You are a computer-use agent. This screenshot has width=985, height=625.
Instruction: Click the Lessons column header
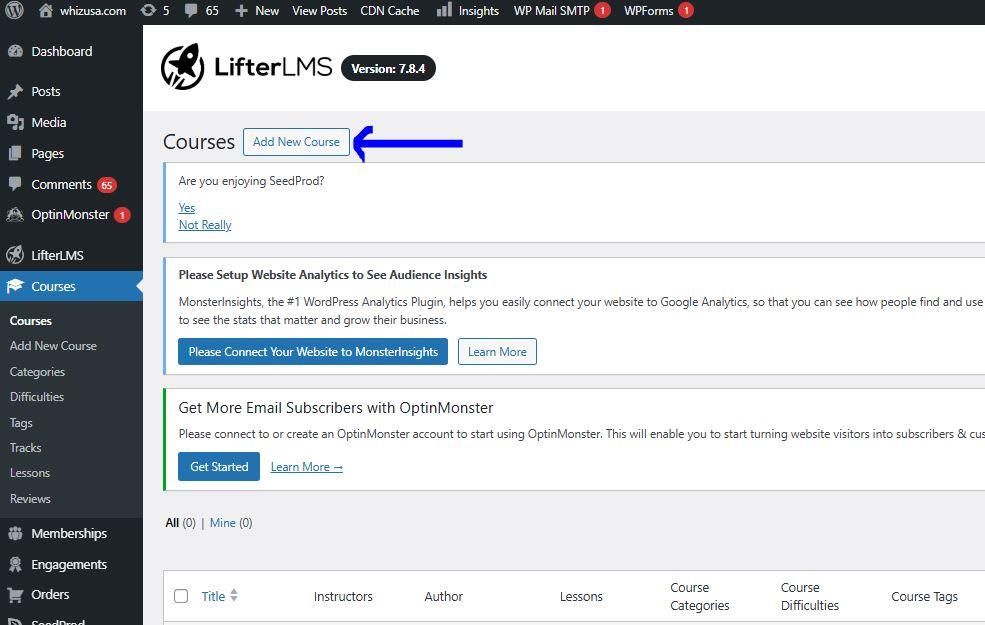tap(581, 596)
